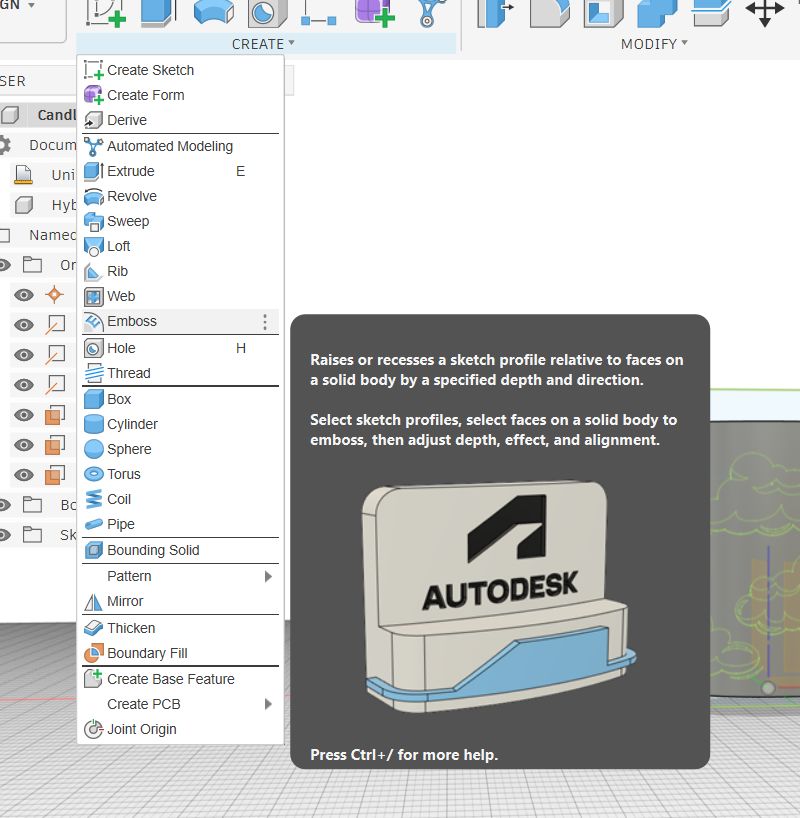
Task: Select Rib menu entry
Action: tap(180, 271)
